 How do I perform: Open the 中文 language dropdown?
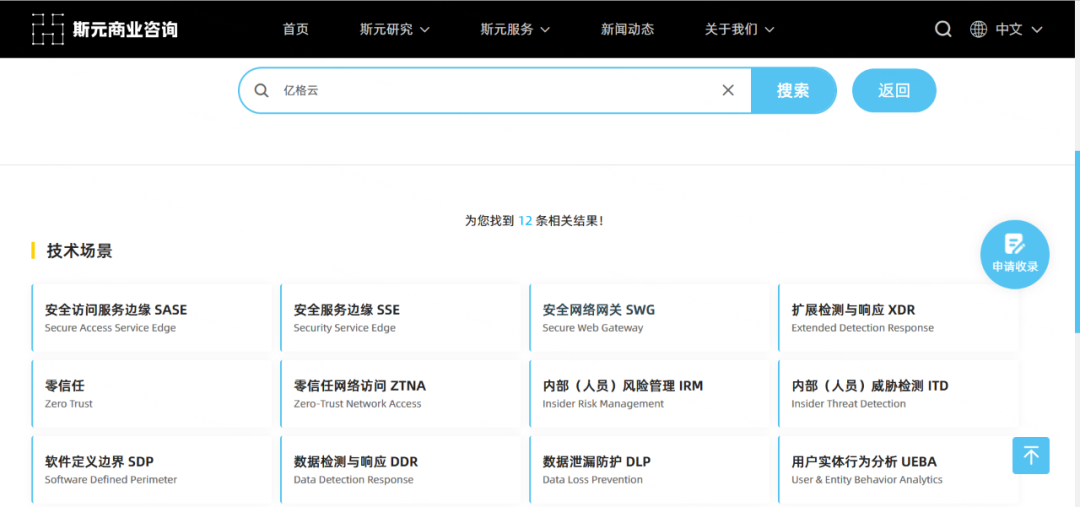(x=1019, y=29)
